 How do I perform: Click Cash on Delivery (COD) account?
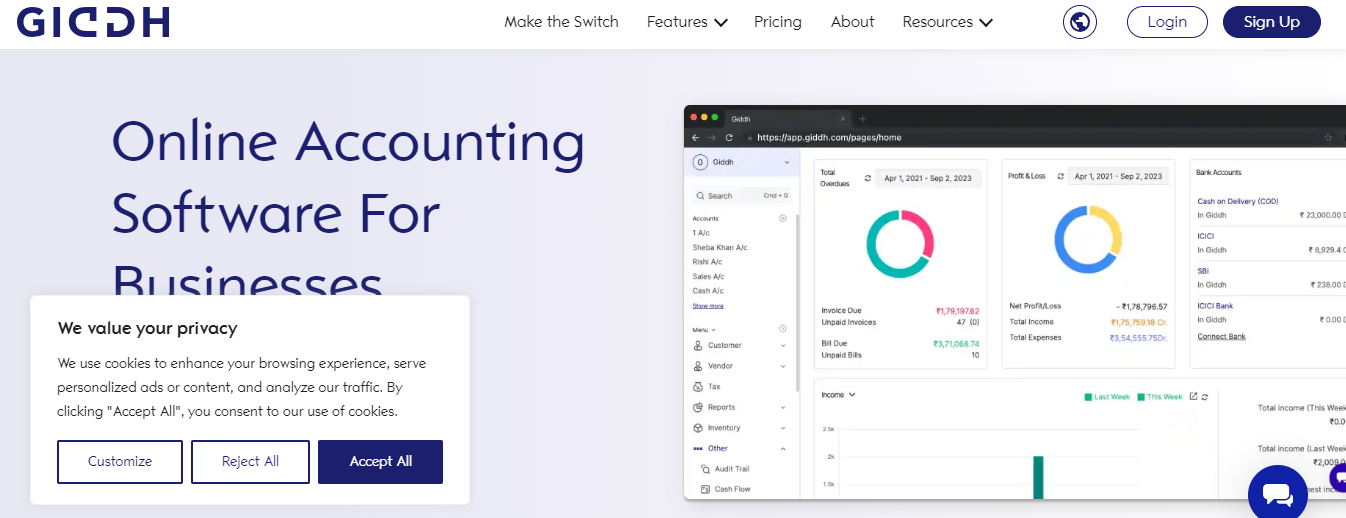coord(1238,201)
